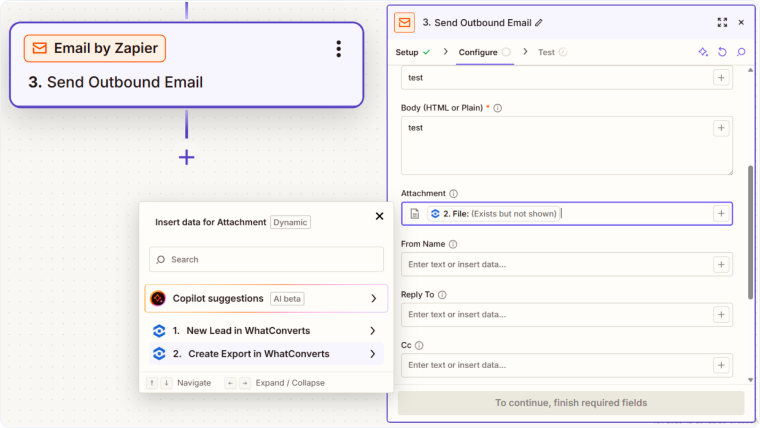Viewport: 760px width, 428px height.
Task: Click the plus button on the Subject field
Action: (721, 78)
